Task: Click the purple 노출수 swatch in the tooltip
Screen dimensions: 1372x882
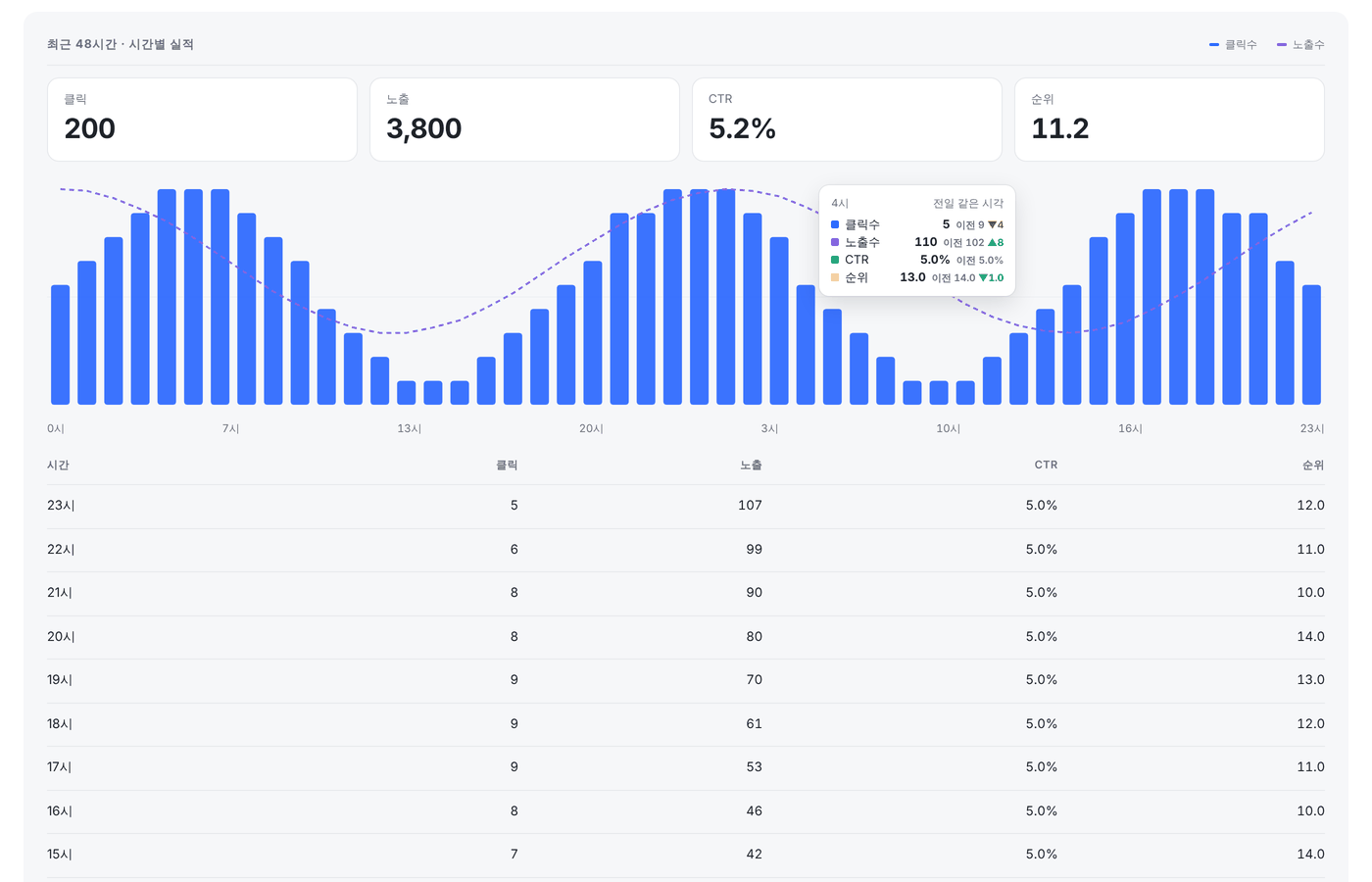Action: coord(835,242)
